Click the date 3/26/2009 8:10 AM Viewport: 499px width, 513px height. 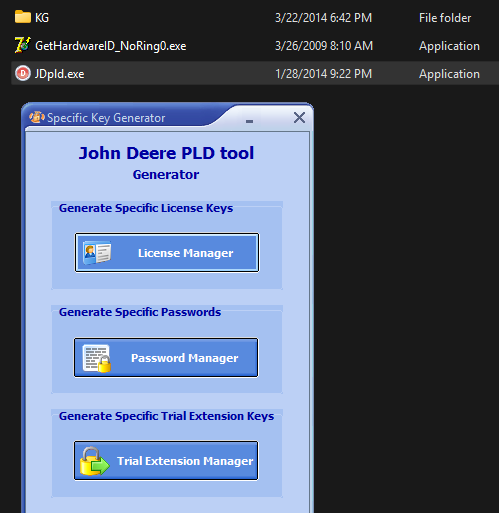[324, 46]
